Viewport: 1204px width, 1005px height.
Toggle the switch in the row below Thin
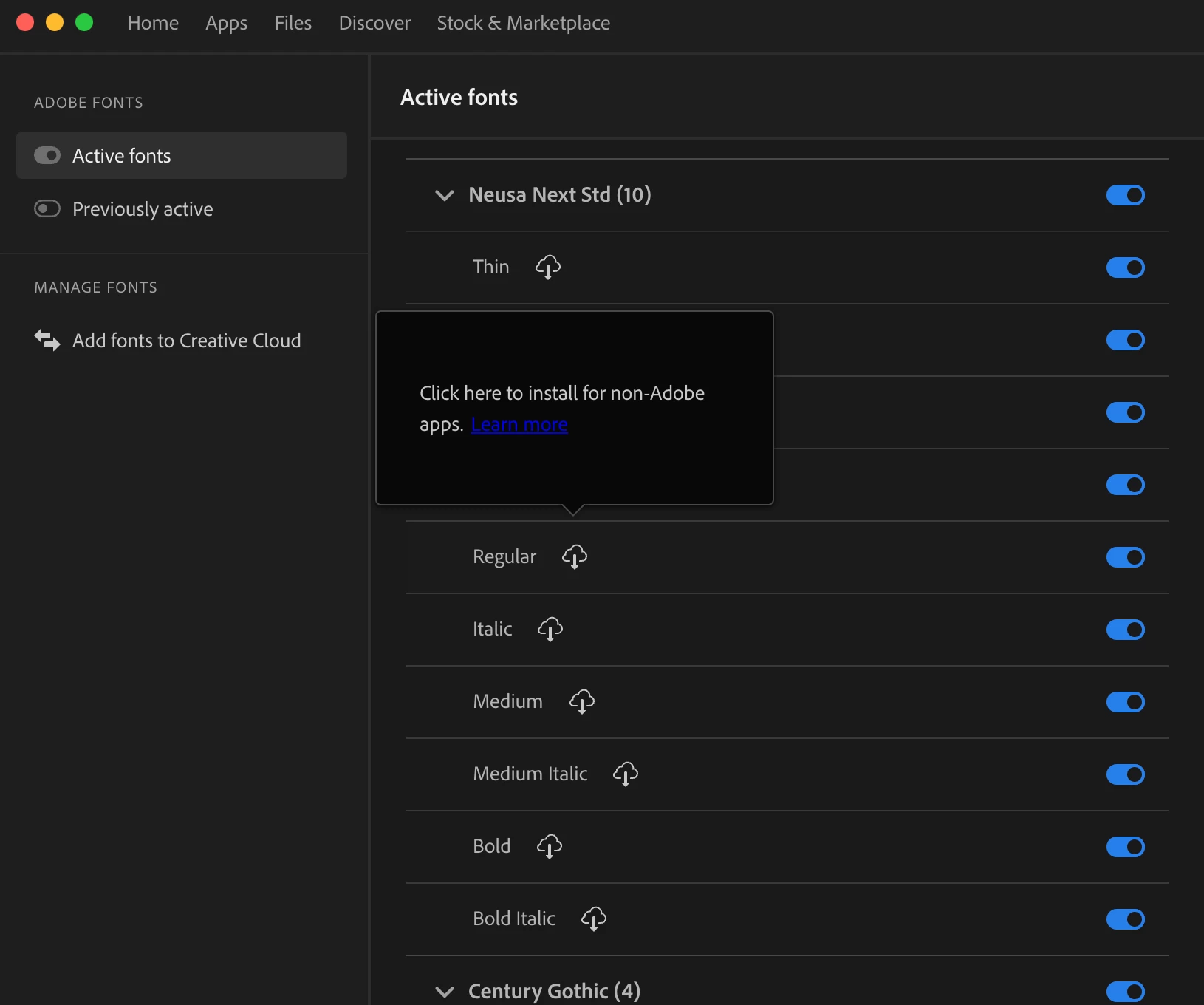pos(1126,340)
